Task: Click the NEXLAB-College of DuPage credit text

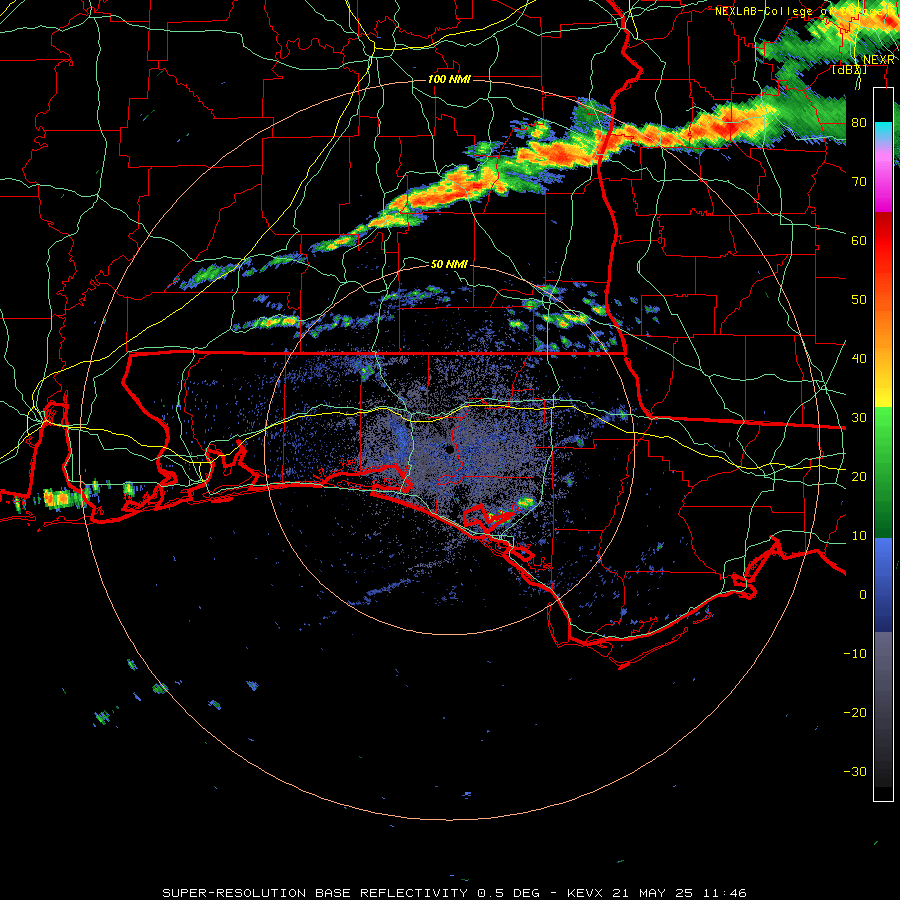Action: 805,11
